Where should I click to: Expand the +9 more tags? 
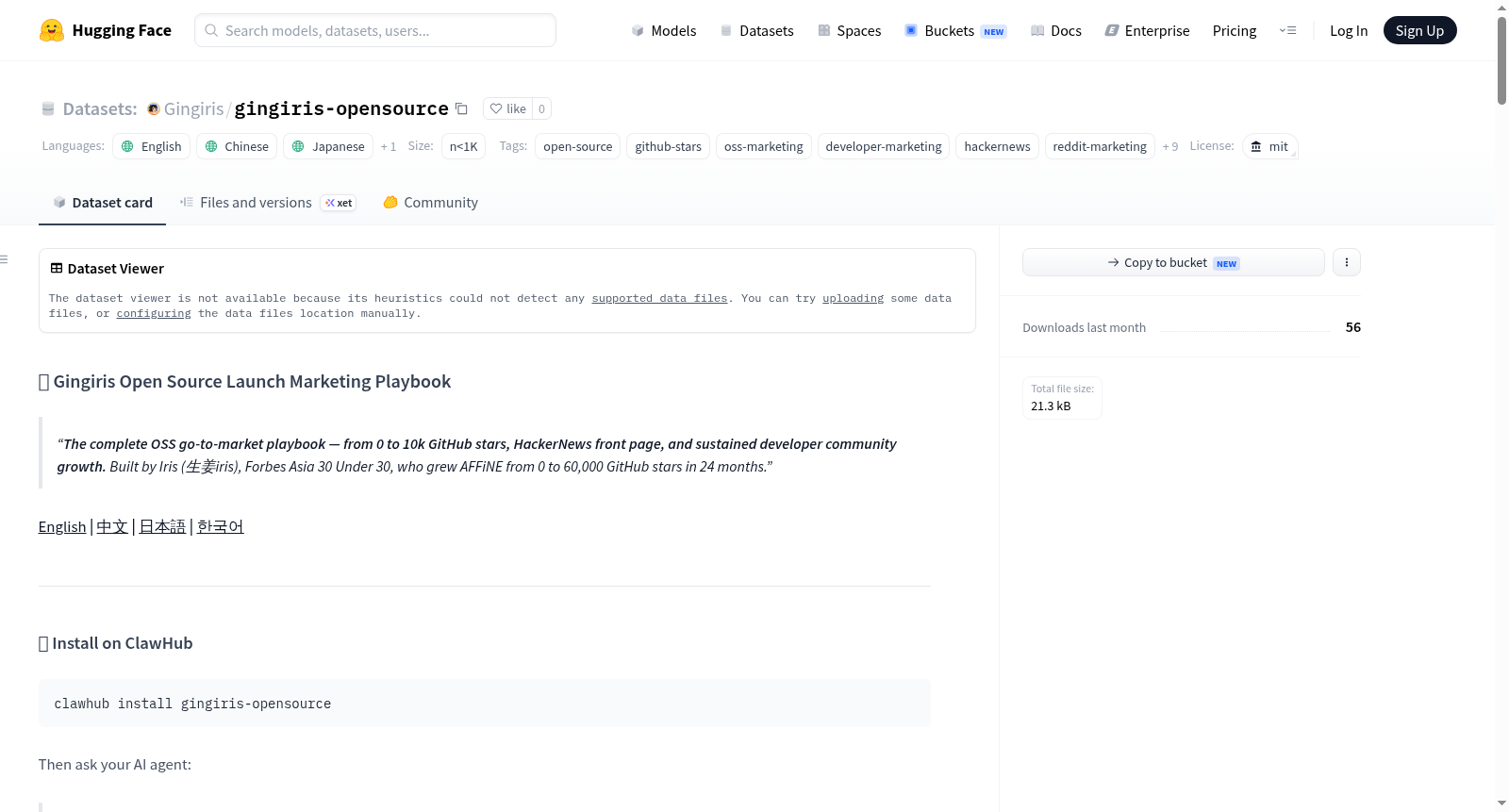click(x=1169, y=146)
